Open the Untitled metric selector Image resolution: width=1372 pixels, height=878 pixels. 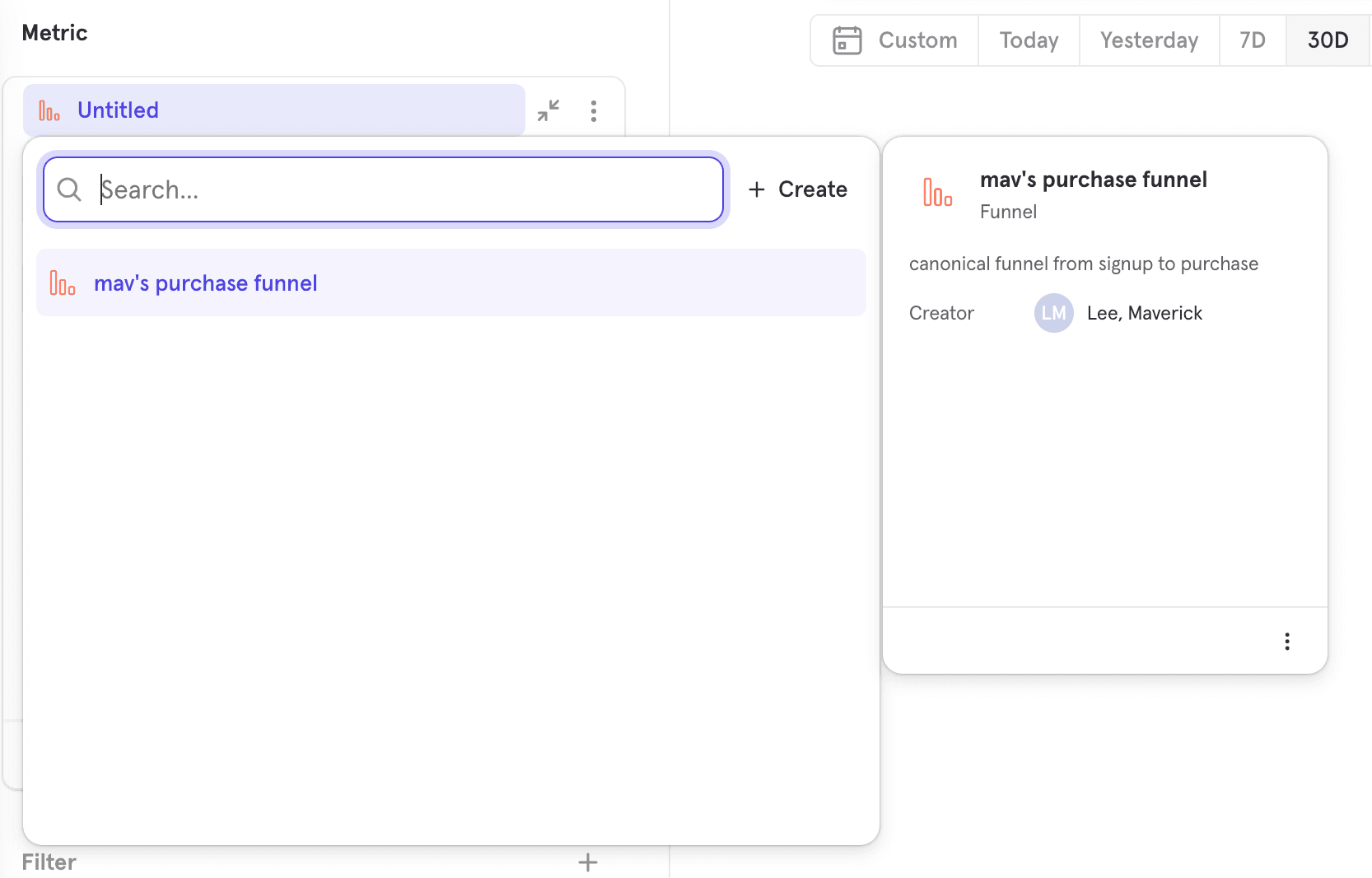[273, 110]
